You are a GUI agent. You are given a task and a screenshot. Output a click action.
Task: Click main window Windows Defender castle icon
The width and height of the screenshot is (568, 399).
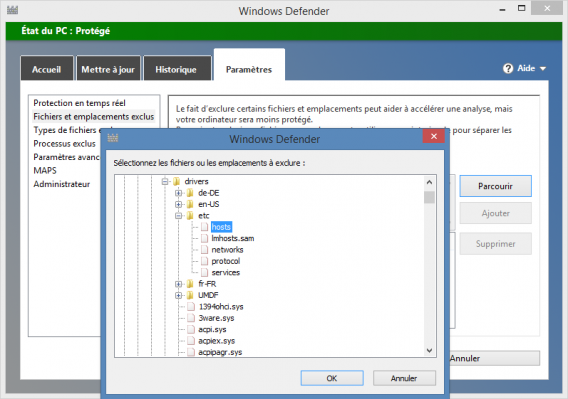[12, 10]
